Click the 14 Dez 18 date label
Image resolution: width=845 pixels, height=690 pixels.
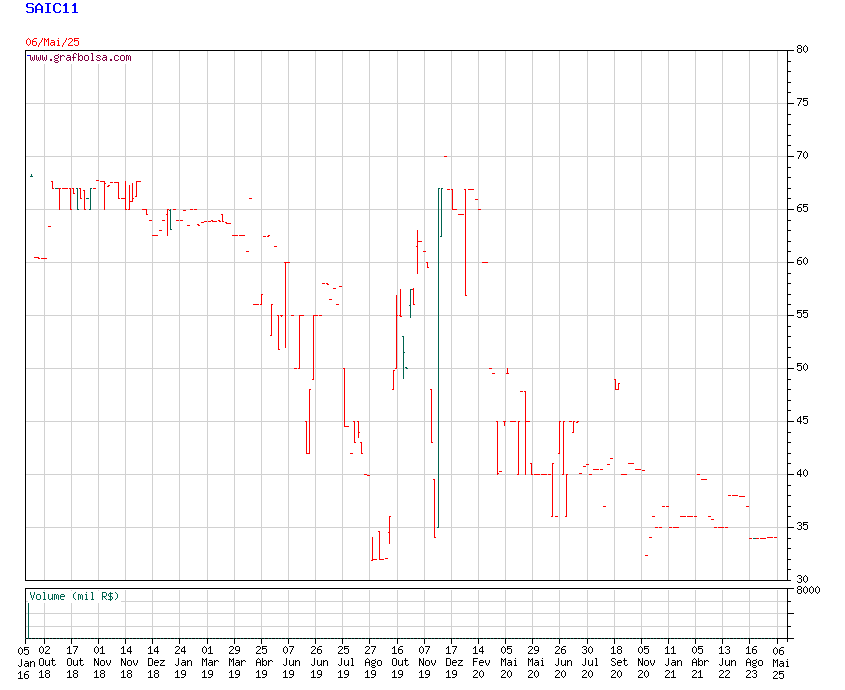tap(155, 663)
